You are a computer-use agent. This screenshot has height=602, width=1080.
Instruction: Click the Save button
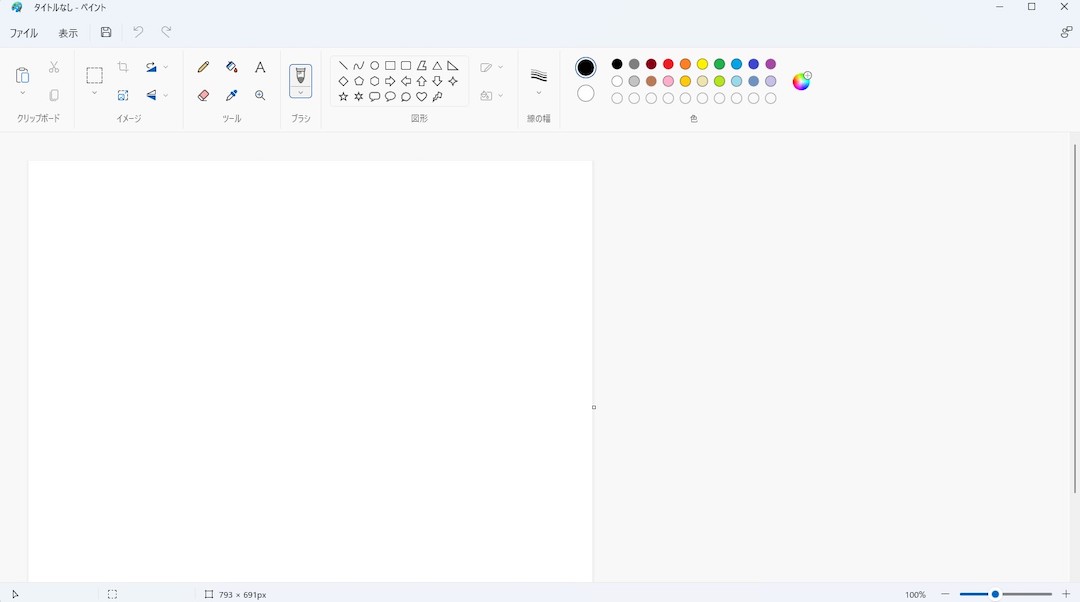pyautogui.click(x=106, y=32)
